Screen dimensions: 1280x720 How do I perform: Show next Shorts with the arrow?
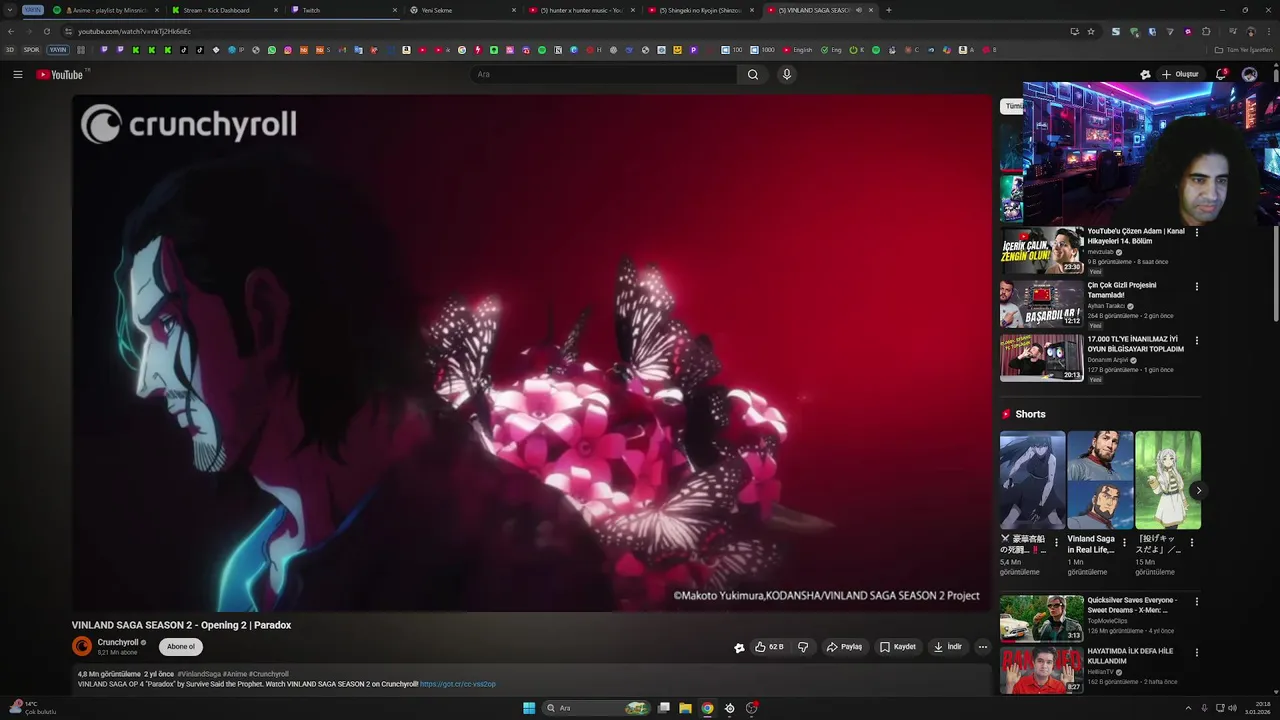tap(1198, 490)
